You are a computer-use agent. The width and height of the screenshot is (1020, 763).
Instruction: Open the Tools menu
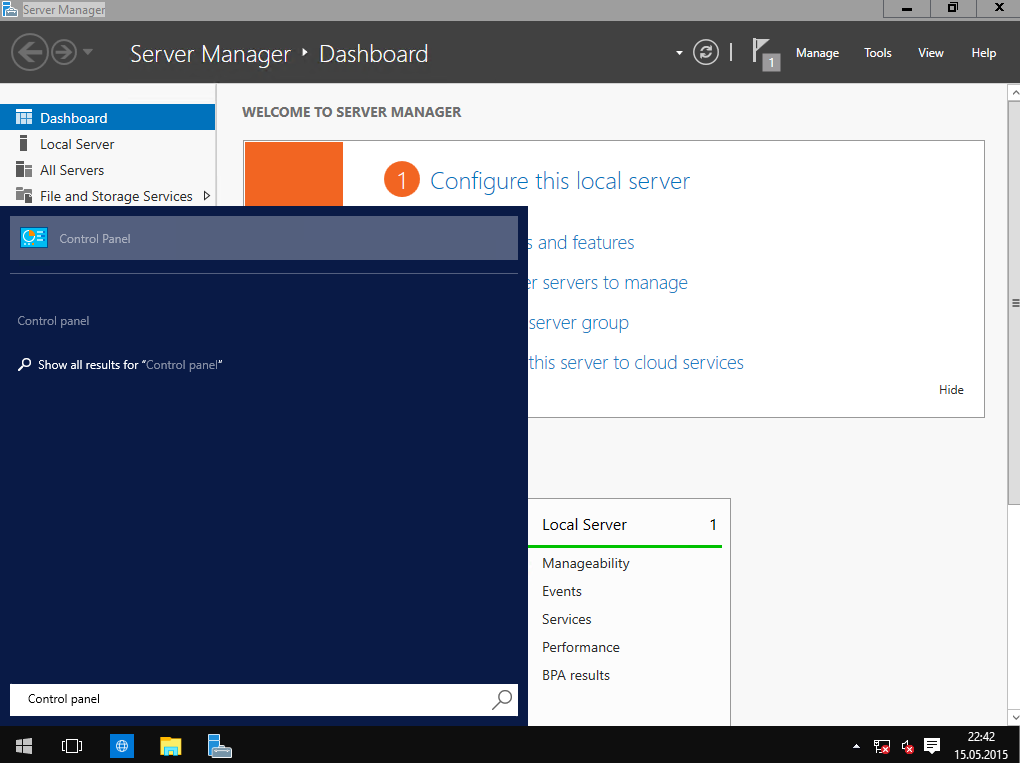click(x=878, y=53)
